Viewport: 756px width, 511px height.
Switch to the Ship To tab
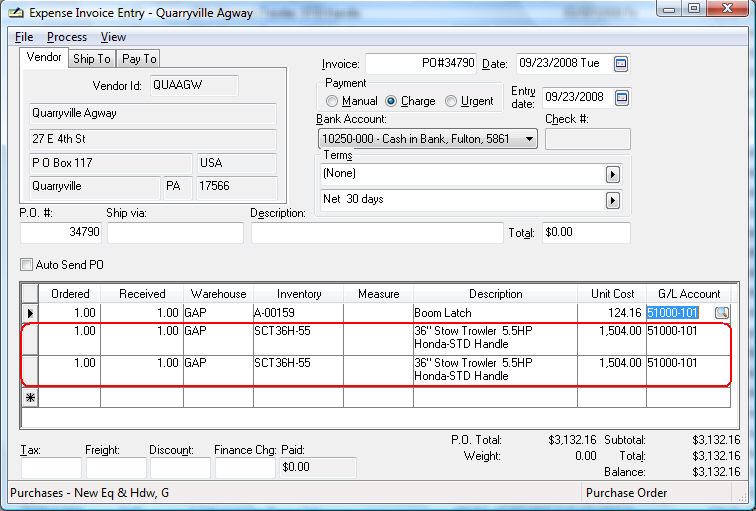[92, 59]
